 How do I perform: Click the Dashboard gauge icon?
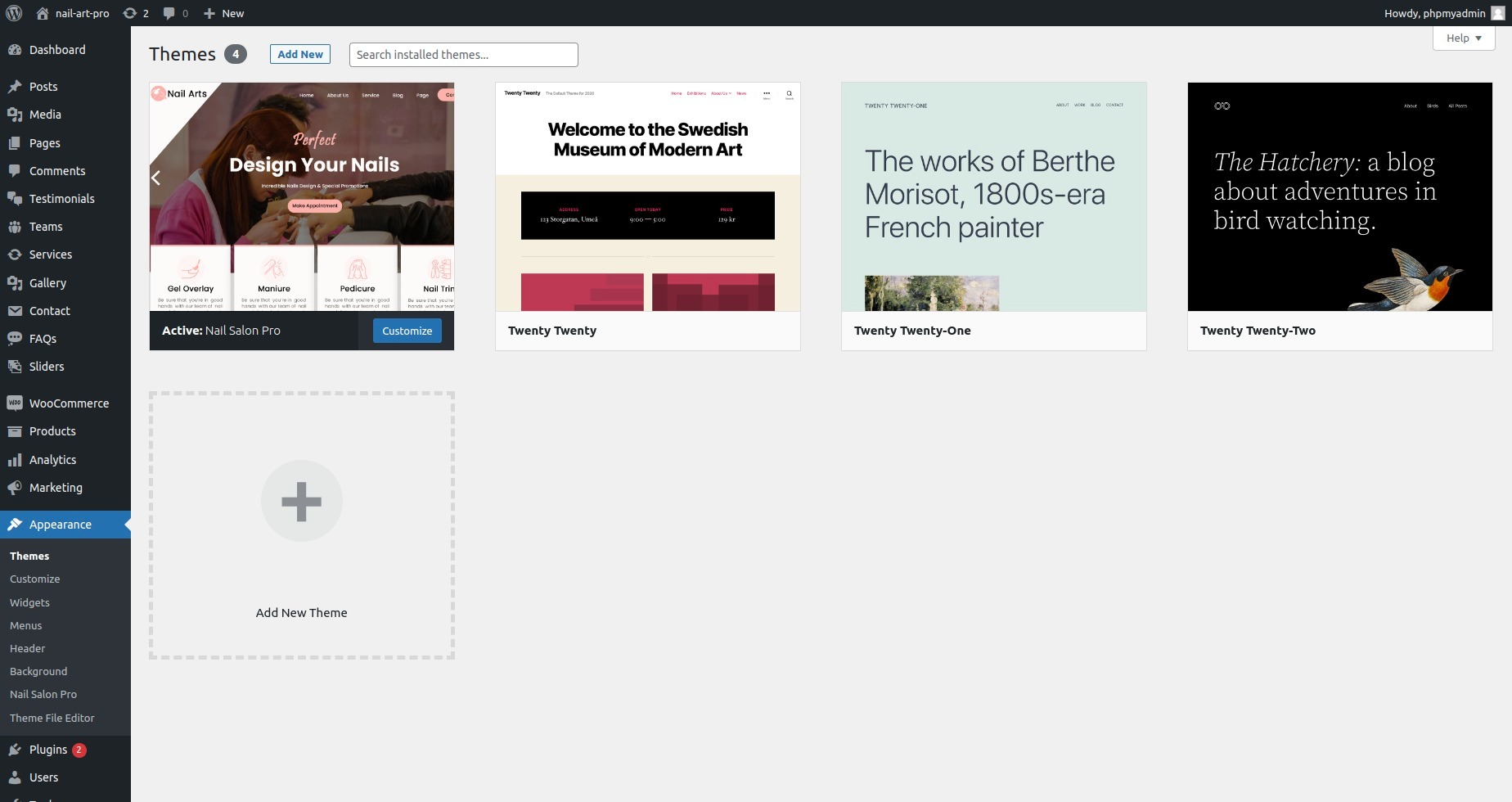pos(15,50)
